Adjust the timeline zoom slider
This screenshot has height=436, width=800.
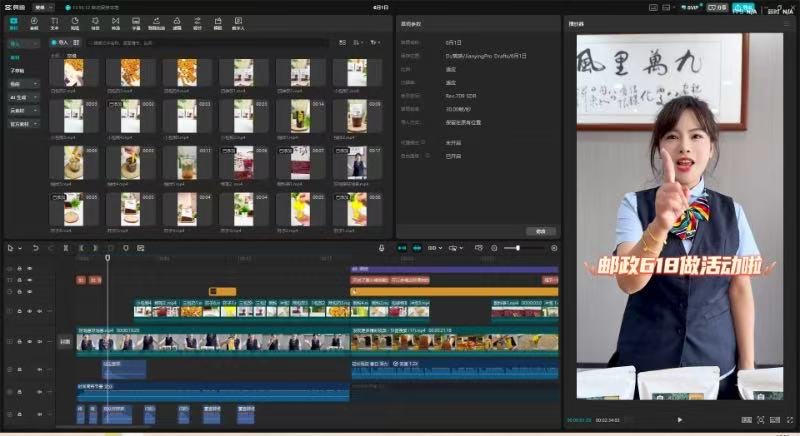click(x=517, y=247)
